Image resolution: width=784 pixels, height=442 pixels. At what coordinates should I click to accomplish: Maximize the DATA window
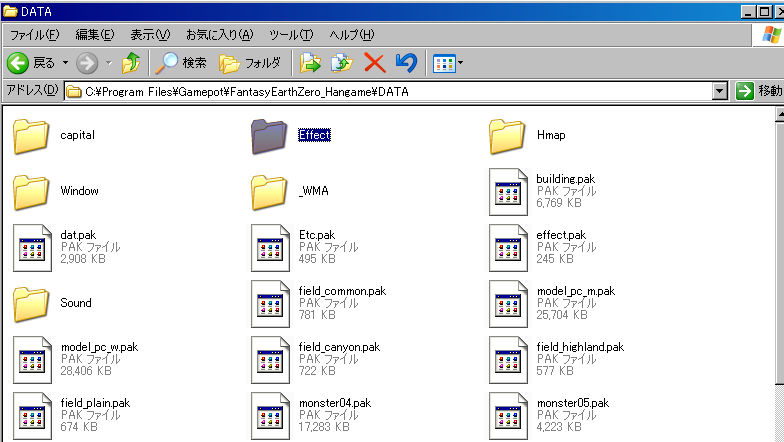pyautogui.click(x=764, y=12)
